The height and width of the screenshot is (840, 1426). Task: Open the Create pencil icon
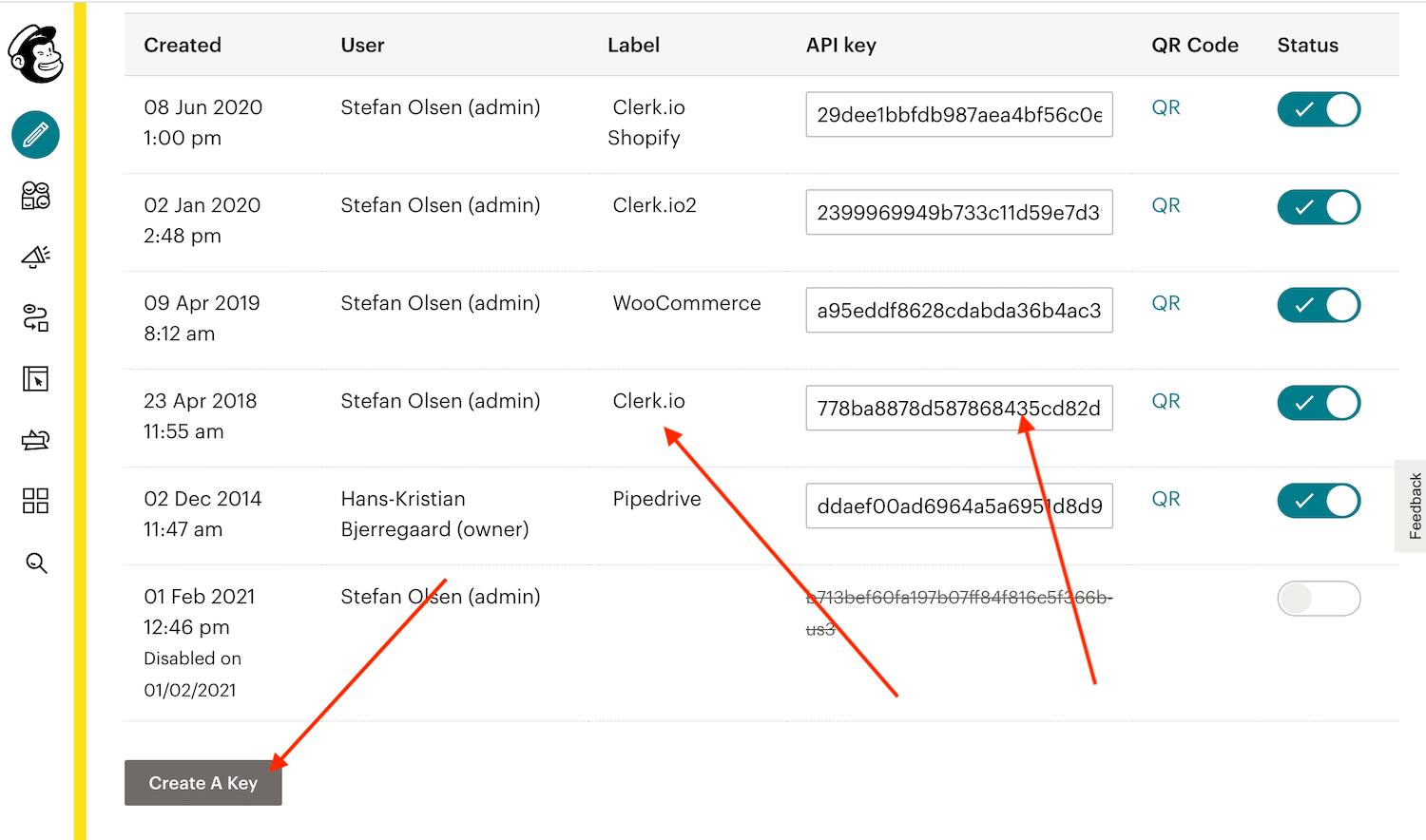(x=36, y=135)
